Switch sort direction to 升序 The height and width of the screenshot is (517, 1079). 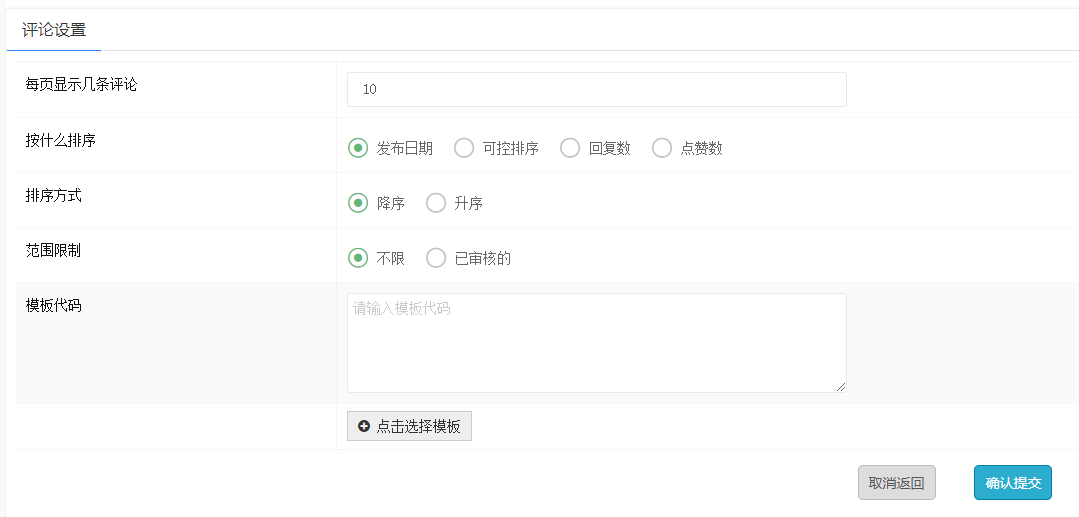[436, 203]
